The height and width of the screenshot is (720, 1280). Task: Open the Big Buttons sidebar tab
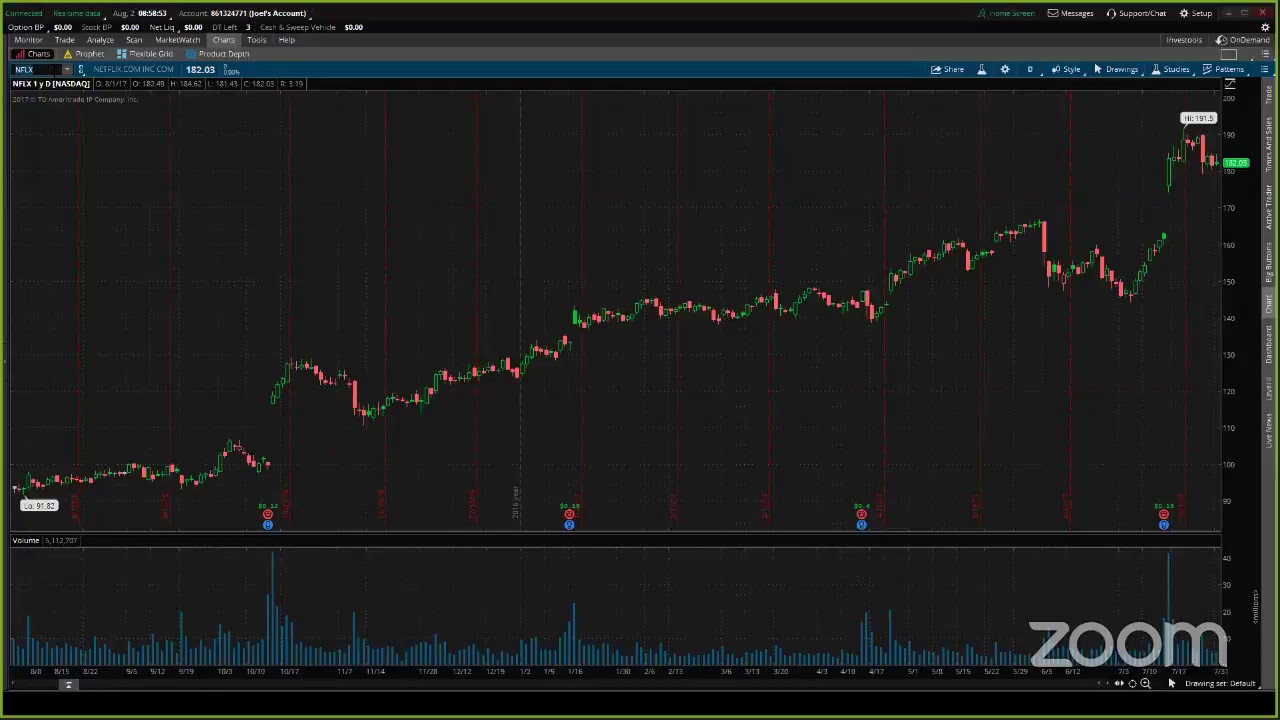coord(1269,264)
